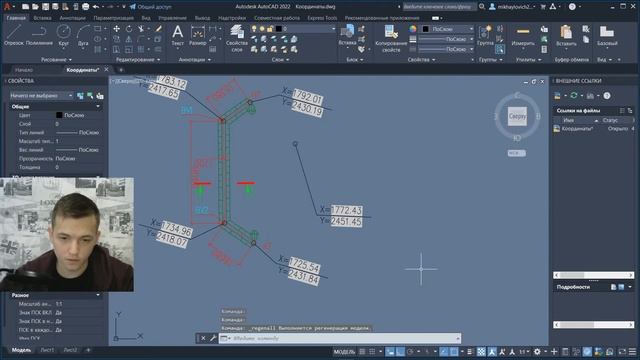This screenshot has height=360, width=640.
Task: Expand the Слои panel dropdown
Action: pyautogui.click(x=280, y=60)
